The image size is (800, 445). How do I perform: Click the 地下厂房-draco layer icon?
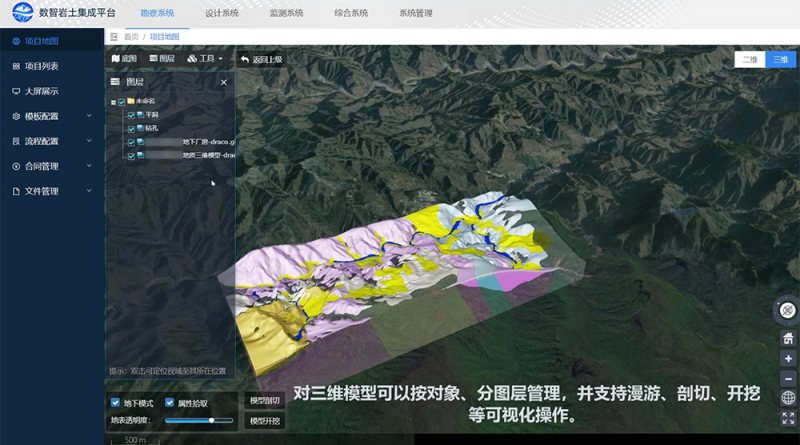point(140,142)
